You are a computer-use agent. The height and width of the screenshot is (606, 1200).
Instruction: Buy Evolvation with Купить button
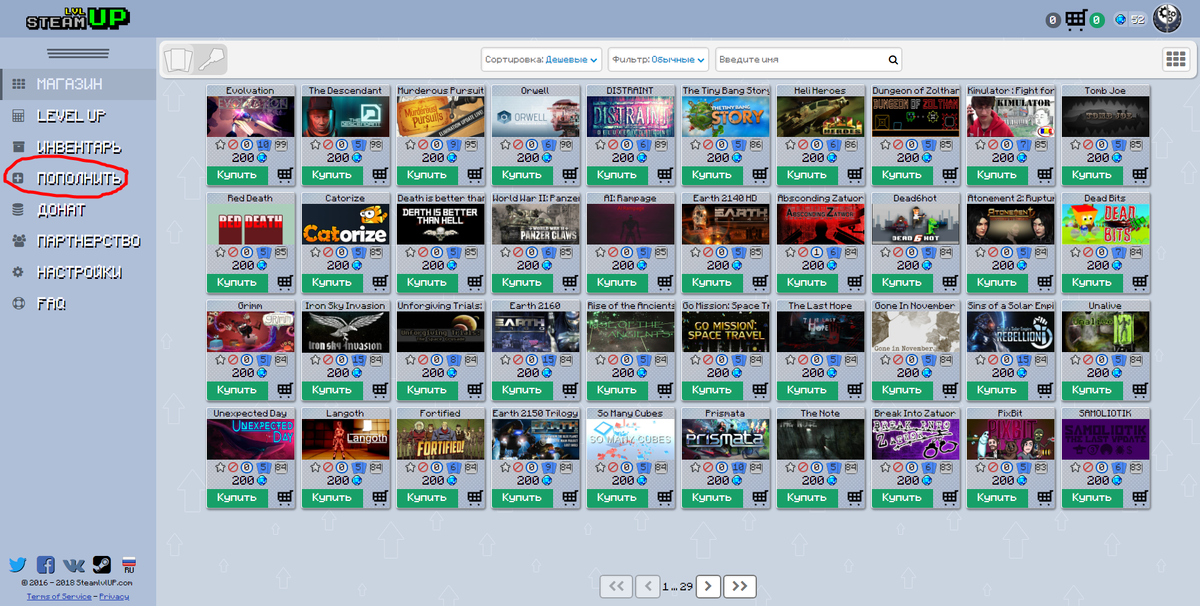(x=236, y=175)
